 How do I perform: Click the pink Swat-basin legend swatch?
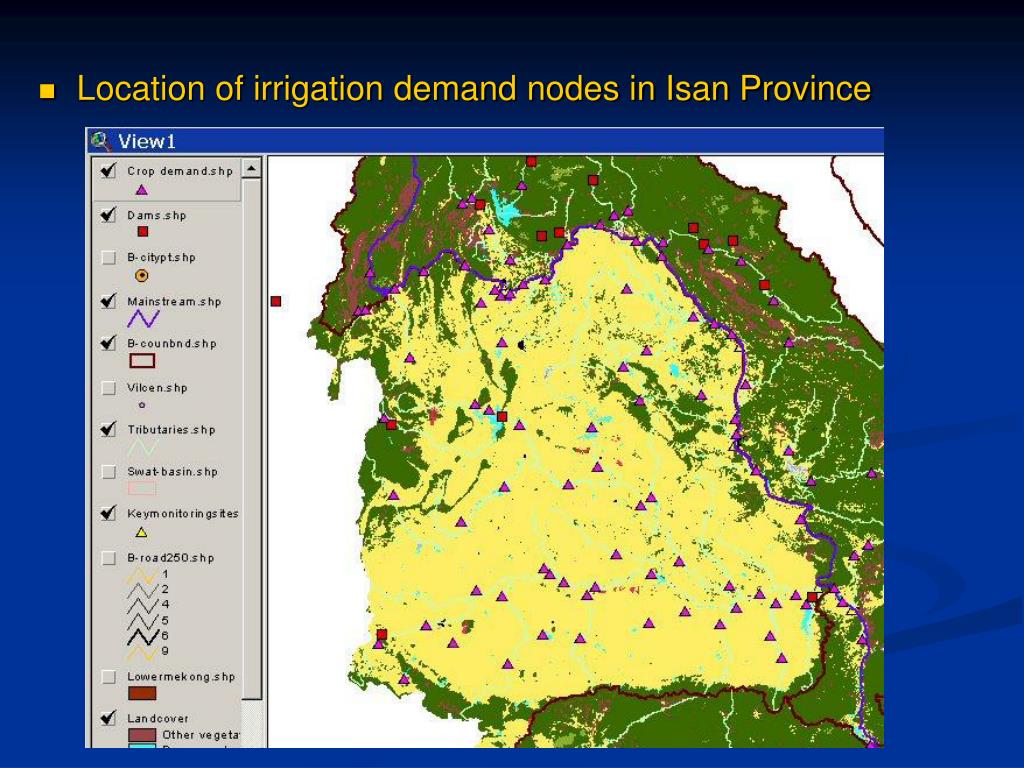[142, 488]
